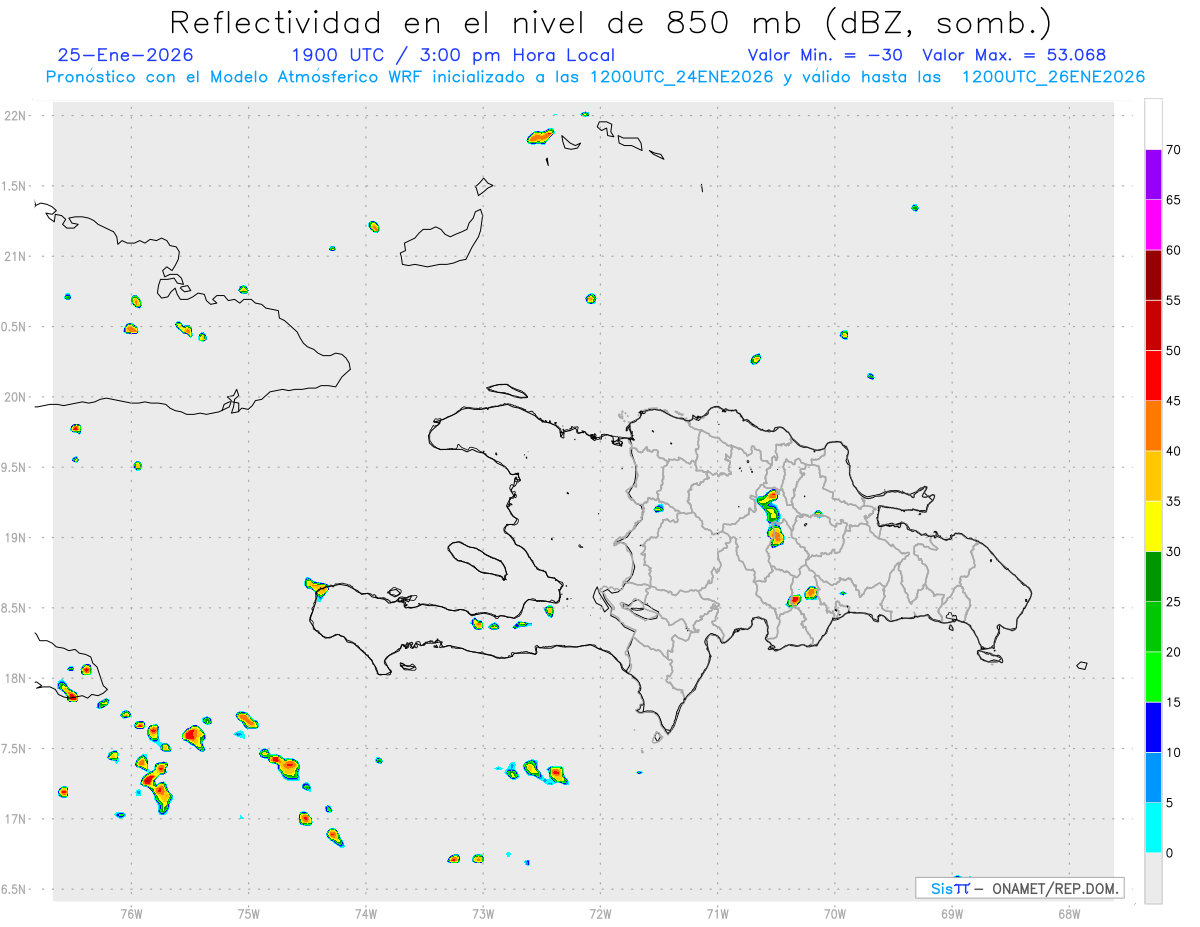This screenshot has width=1200, height=927.
Task: Click the yellow 30–35 dBZ colorbar segment
Action: (x=1153, y=526)
